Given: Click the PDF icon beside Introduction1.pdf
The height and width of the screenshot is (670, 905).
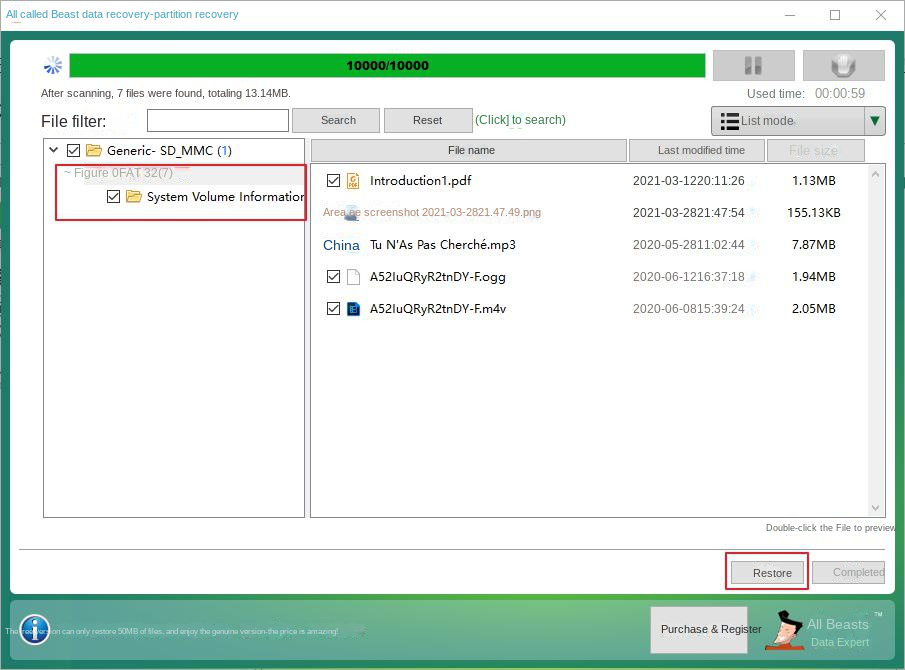Looking at the screenshot, I should coord(353,180).
